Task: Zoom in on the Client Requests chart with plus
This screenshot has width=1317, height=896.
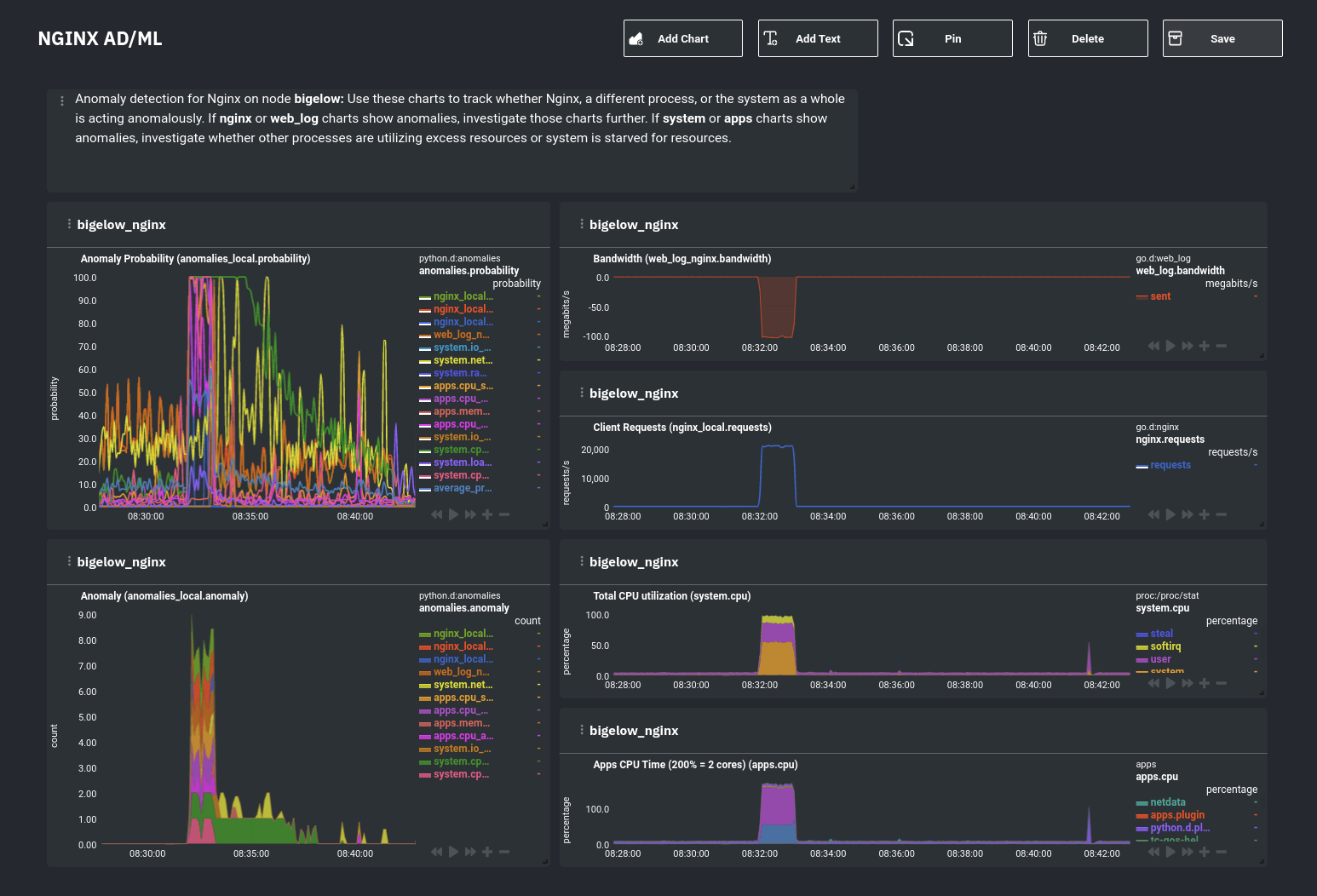Action: pyautogui.click(x=1205, y=514)
